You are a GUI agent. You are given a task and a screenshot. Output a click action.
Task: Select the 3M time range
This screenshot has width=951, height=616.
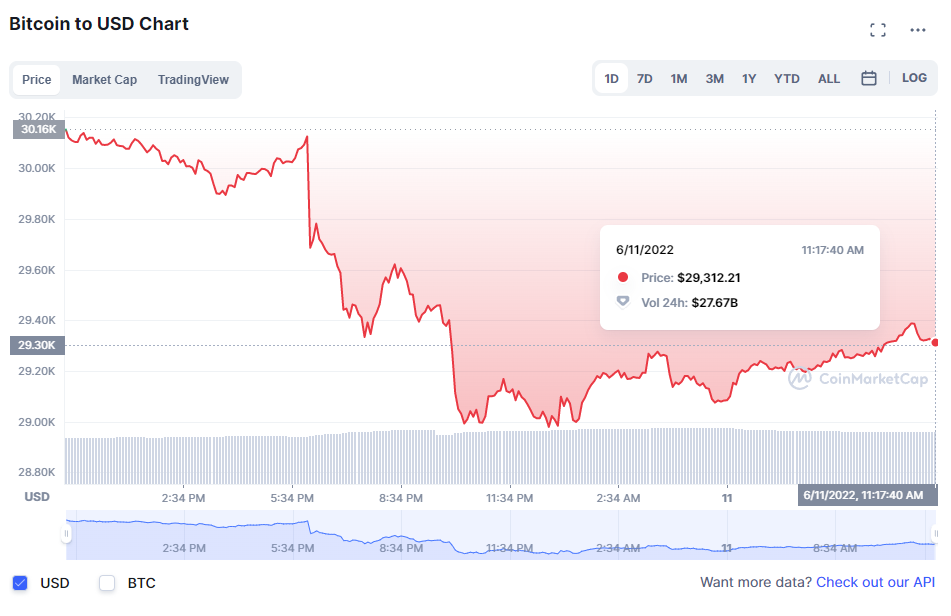pos(714,79)
